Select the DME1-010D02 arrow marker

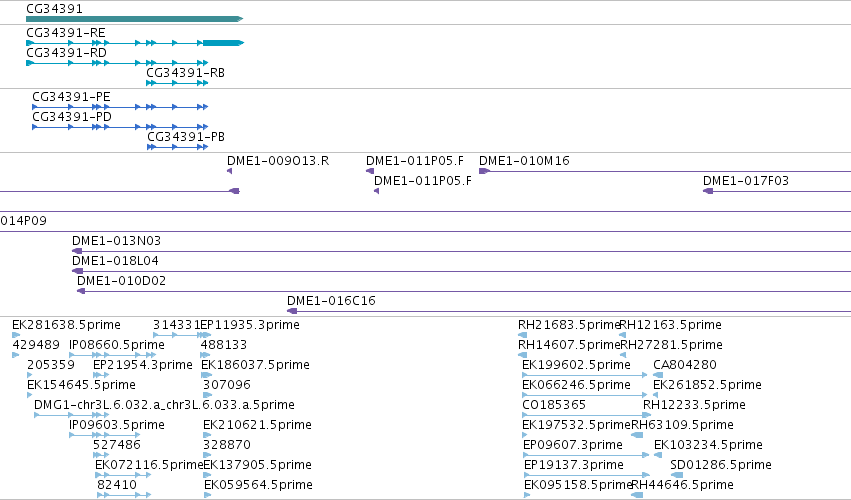[x=81, y=291]
